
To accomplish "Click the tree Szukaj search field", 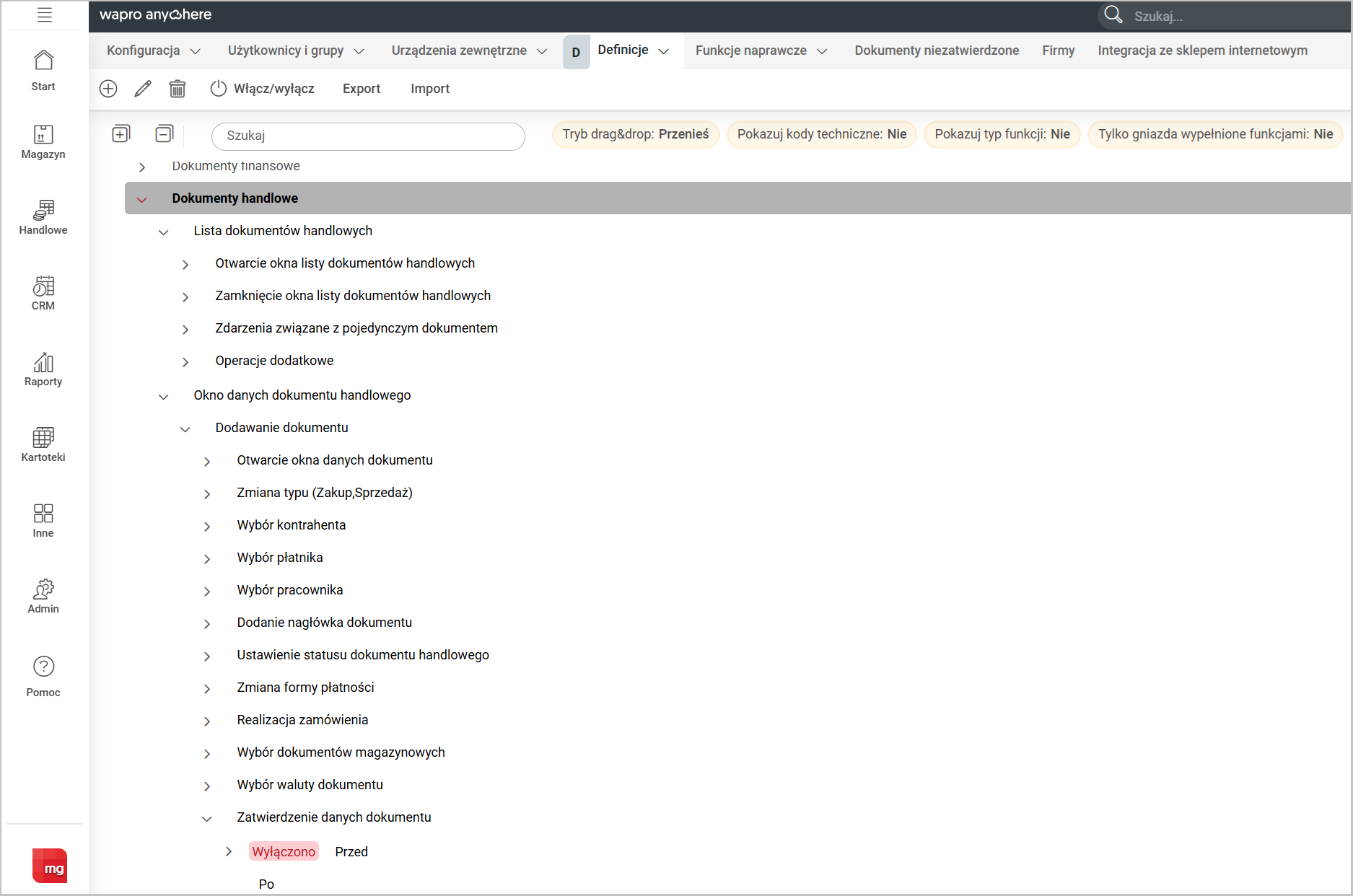I will pos(368,136).
